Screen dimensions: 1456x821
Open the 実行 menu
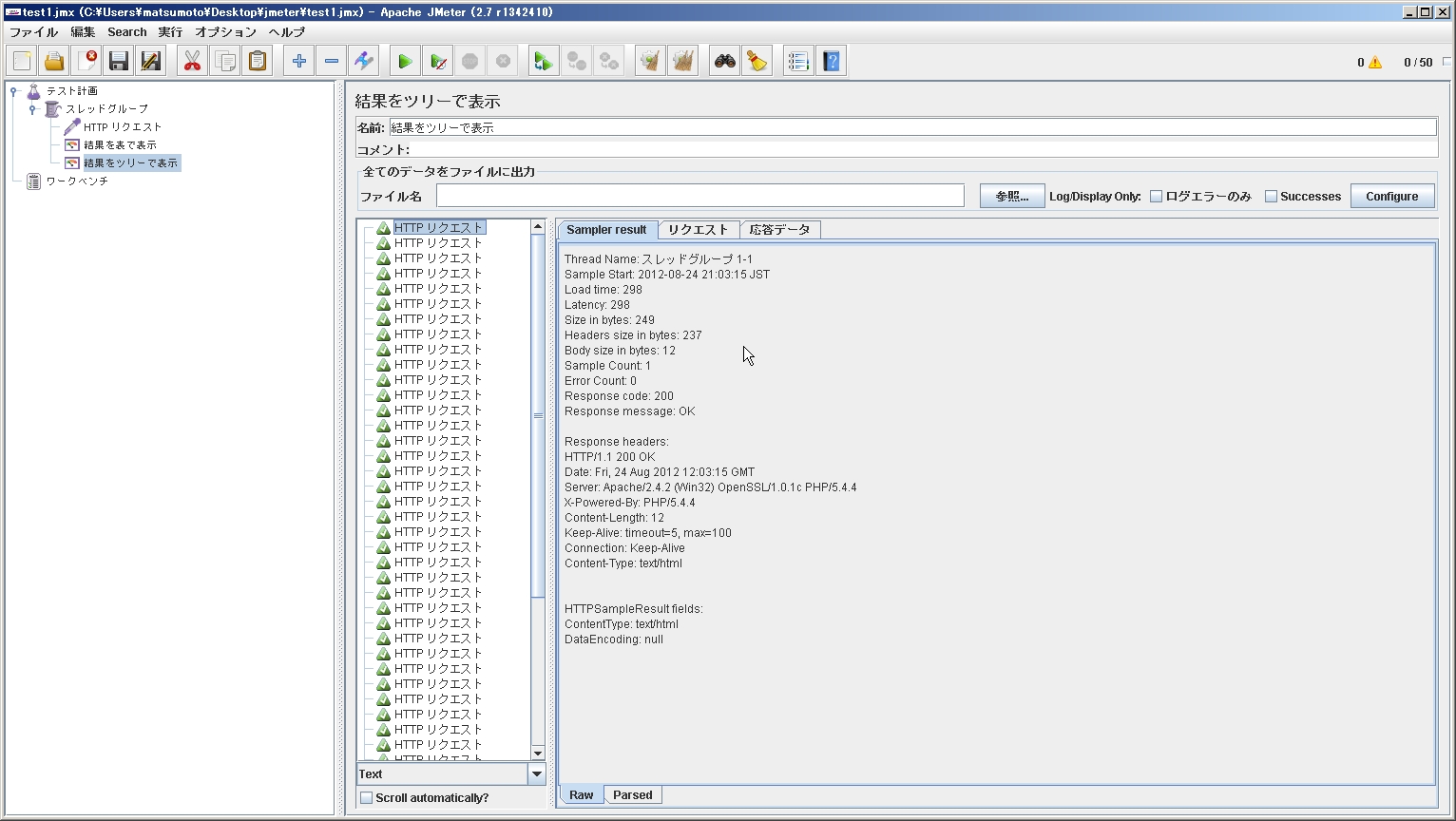point(170,32)
